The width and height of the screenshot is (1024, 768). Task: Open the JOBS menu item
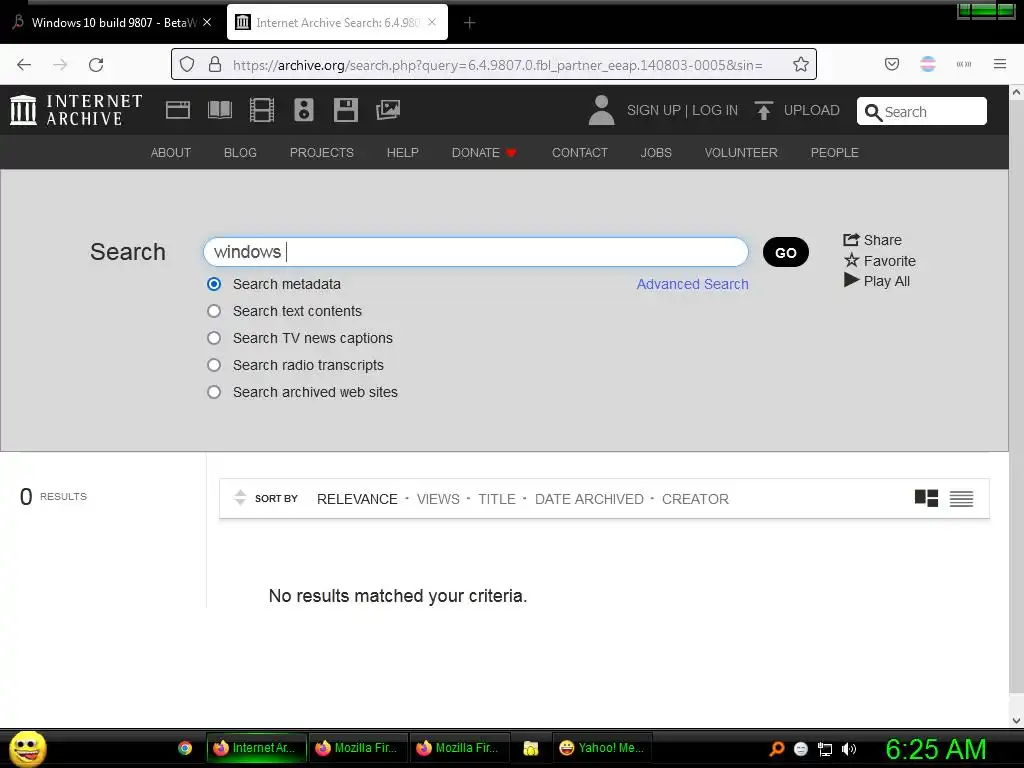(656, 152)
